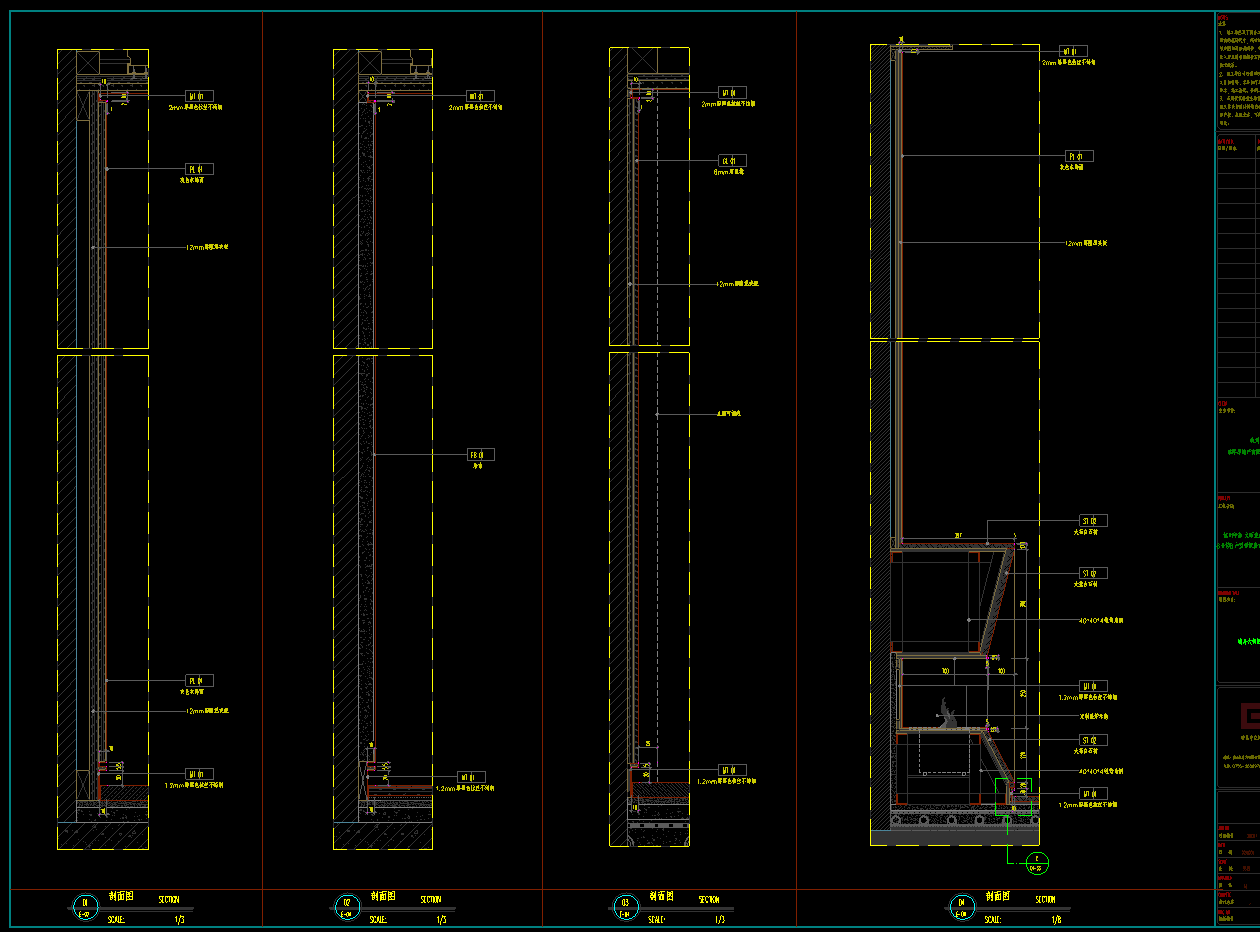Click the green detail callout circle below section 04
This screenshot has height=932, width=1260.
pyautogui.click(x=1039, y=861)
